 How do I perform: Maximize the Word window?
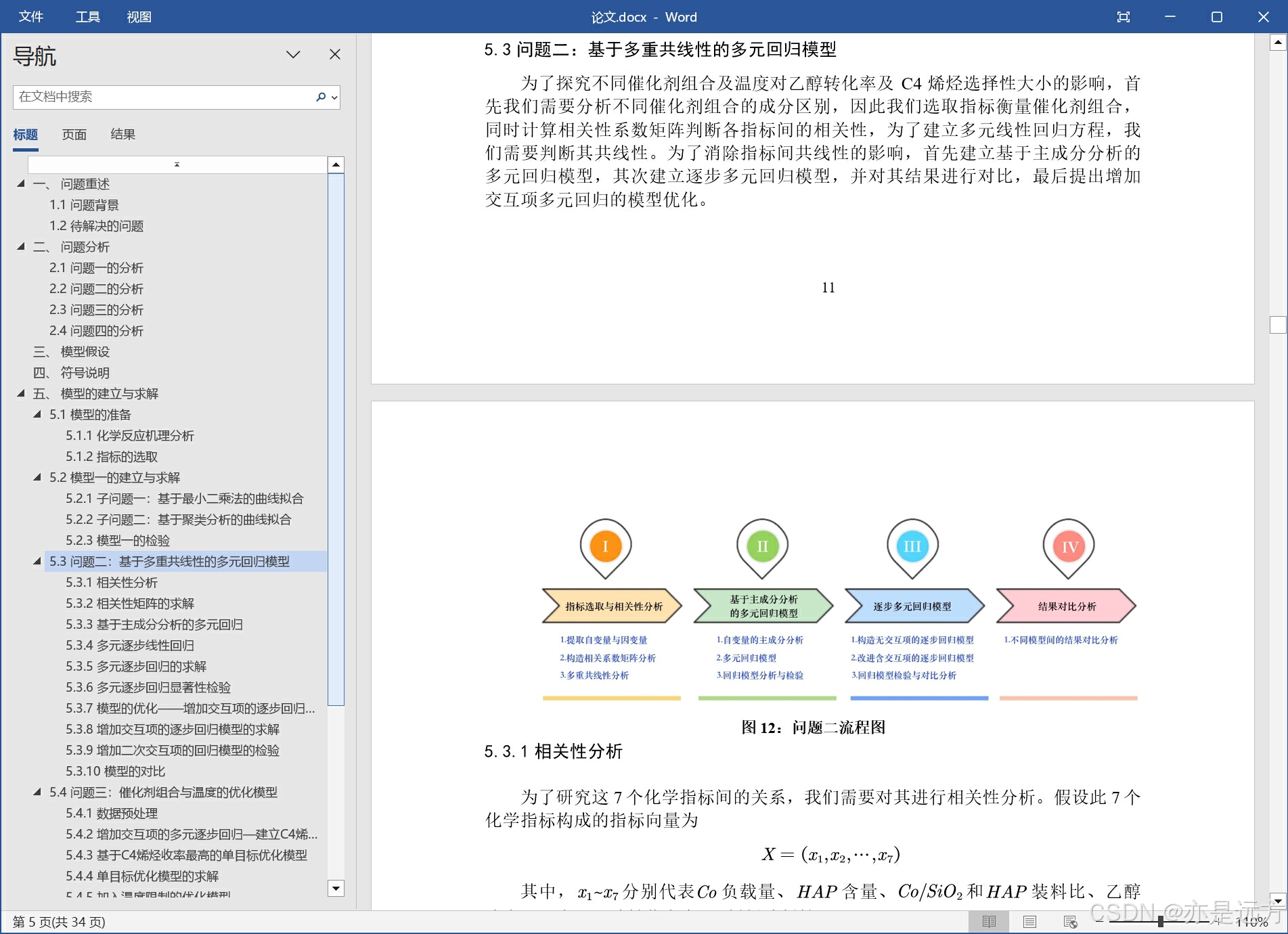[1216, 17]
